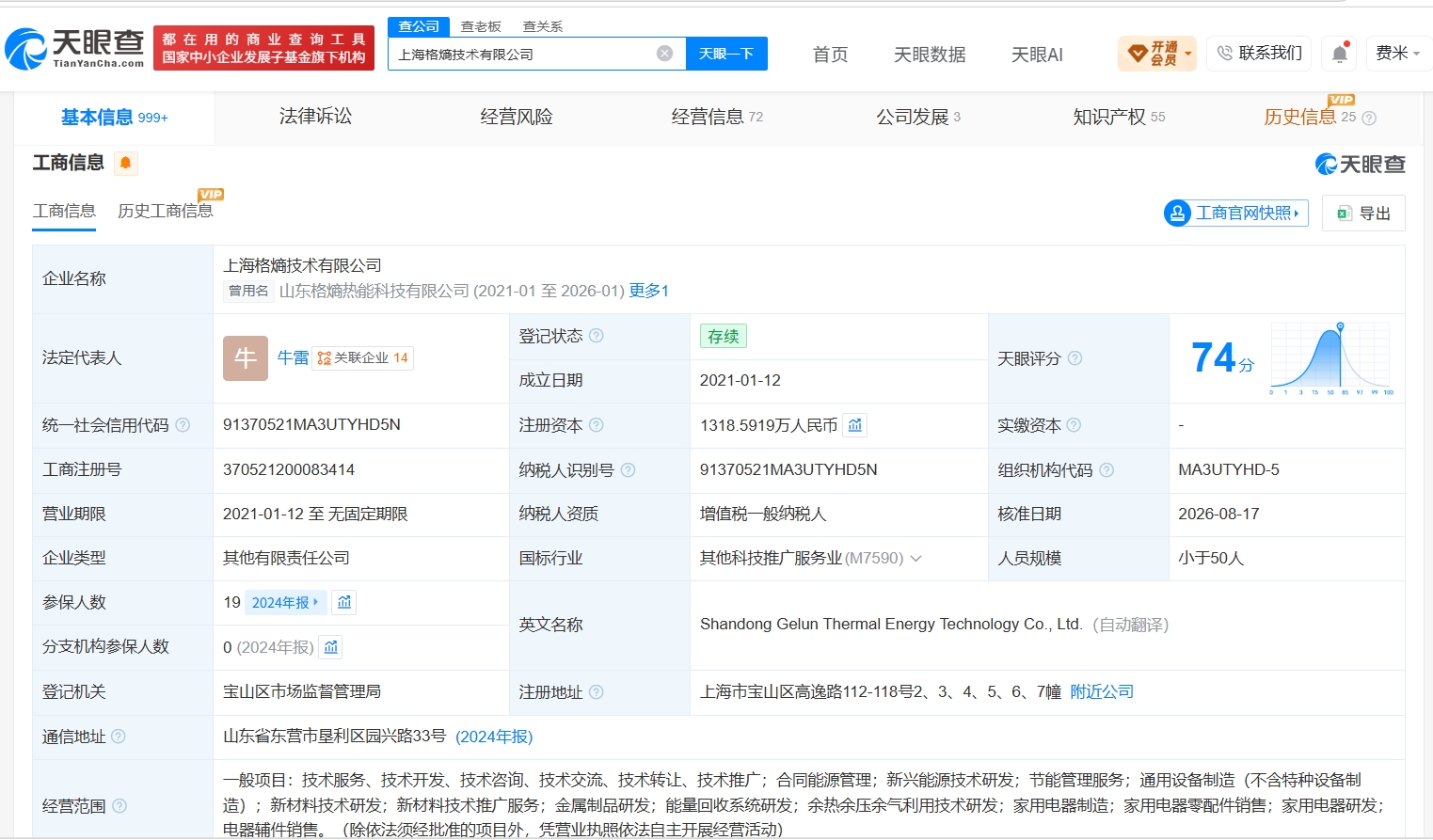Switch to 历史工商信息 sub-tab
Screen dimensions: 1433x840
coord(166,211)
